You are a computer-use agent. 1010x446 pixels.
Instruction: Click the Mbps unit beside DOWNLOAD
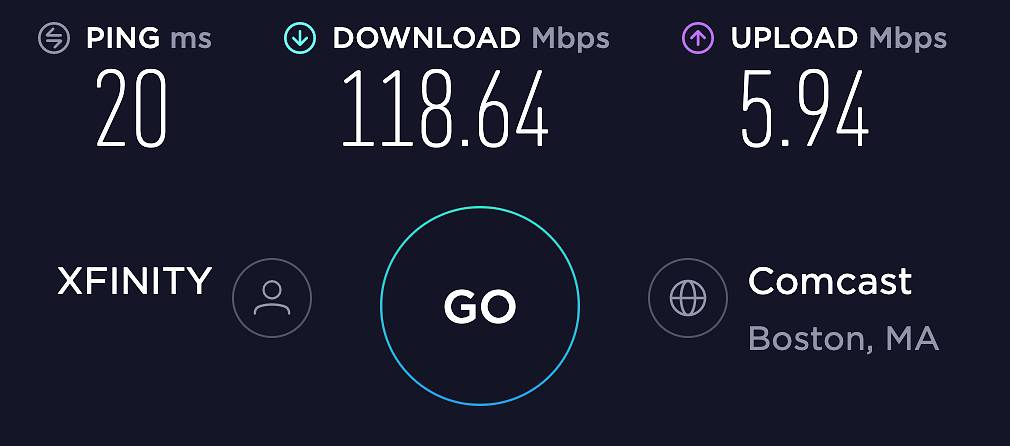coord(570,41)
